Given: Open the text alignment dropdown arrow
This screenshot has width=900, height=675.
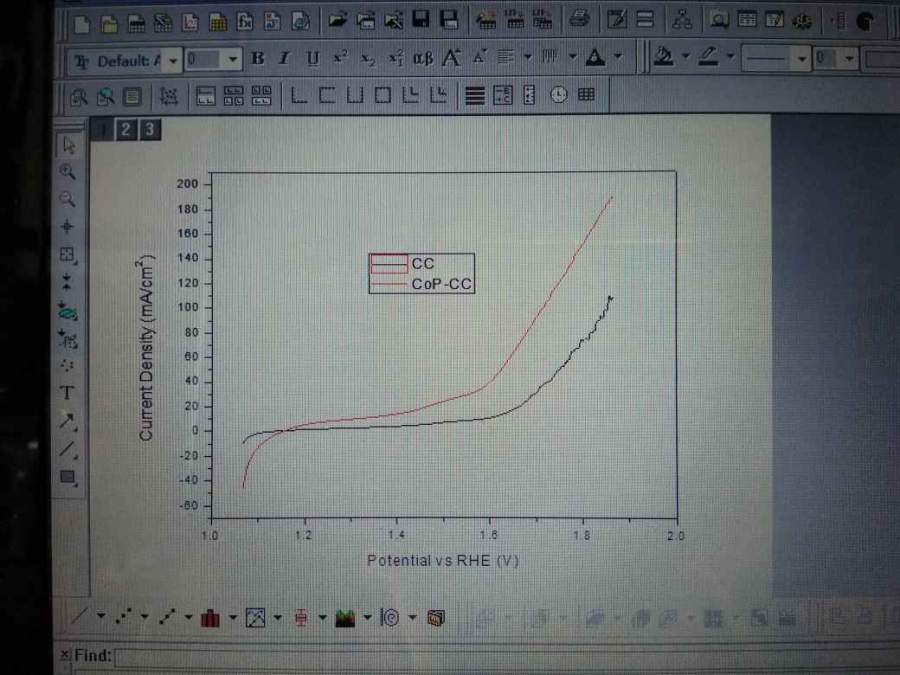Looking at the screenshot, I should pos(528,57).
